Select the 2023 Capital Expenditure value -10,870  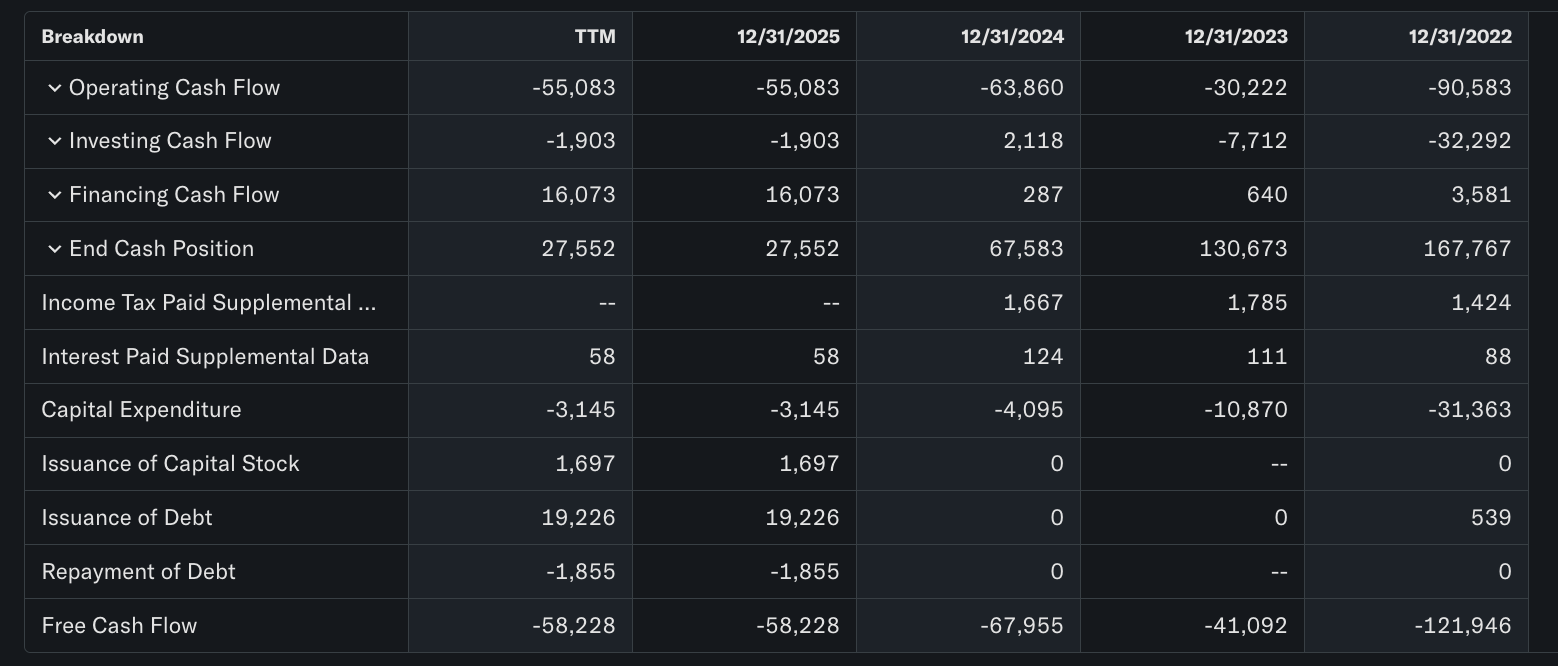pos(1246,409)
